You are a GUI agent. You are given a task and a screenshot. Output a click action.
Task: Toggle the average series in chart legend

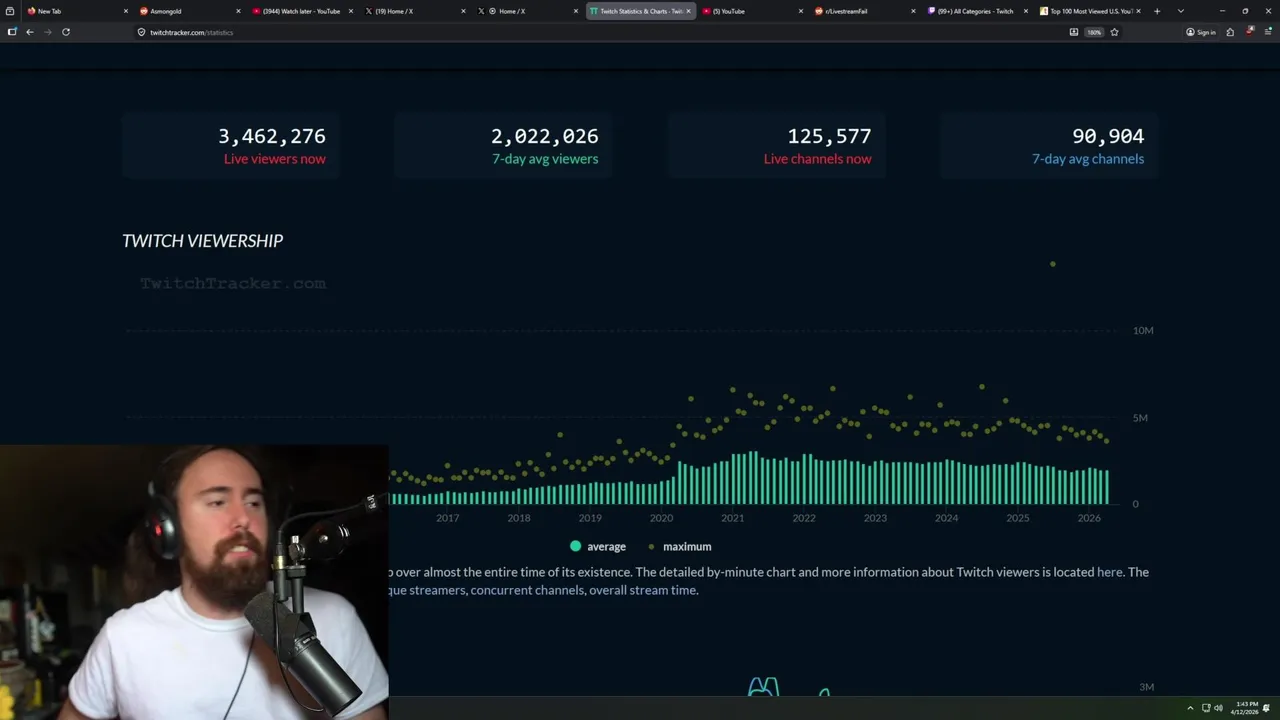[598, 546]
